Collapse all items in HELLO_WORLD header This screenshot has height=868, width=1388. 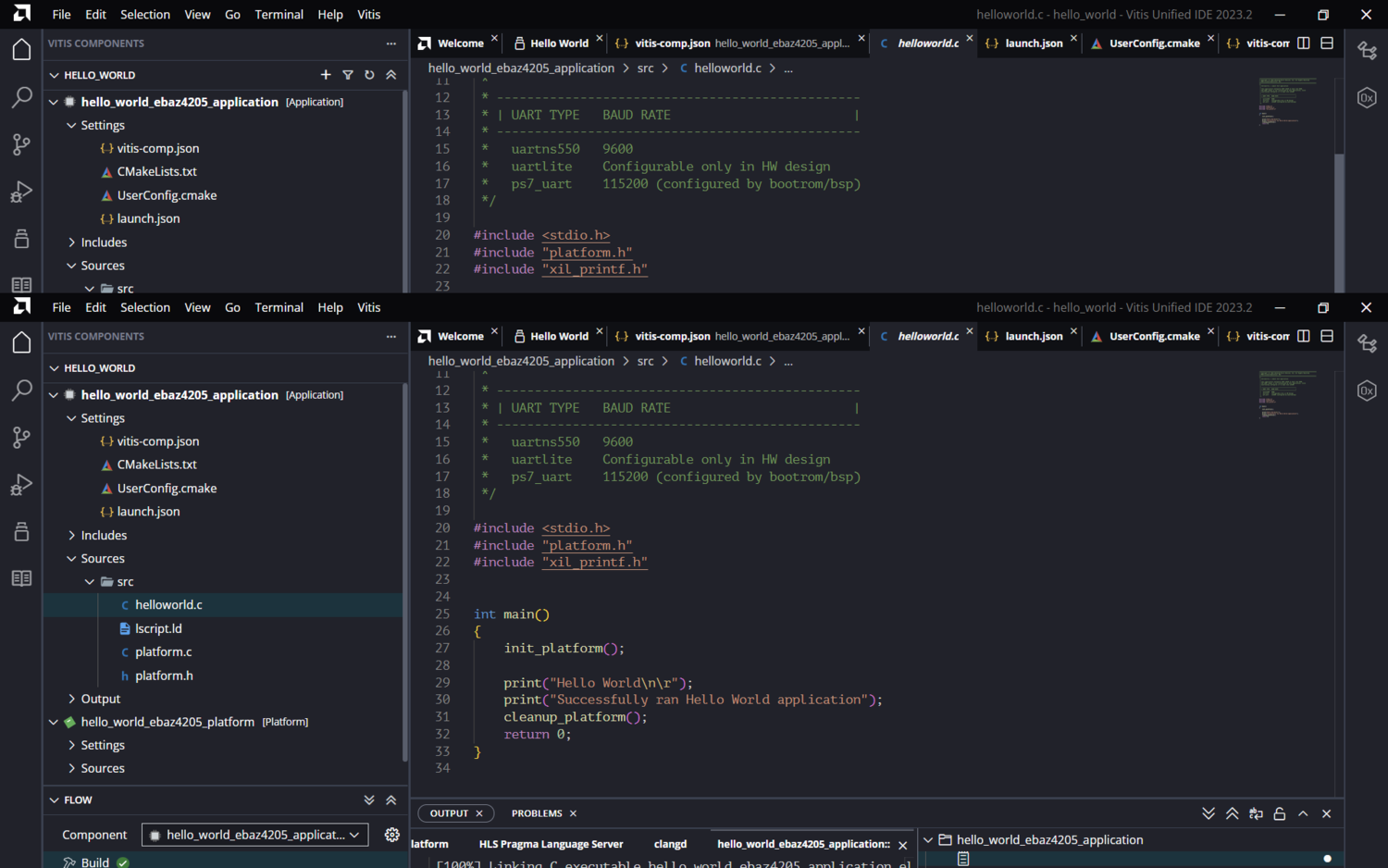[391, 75]
